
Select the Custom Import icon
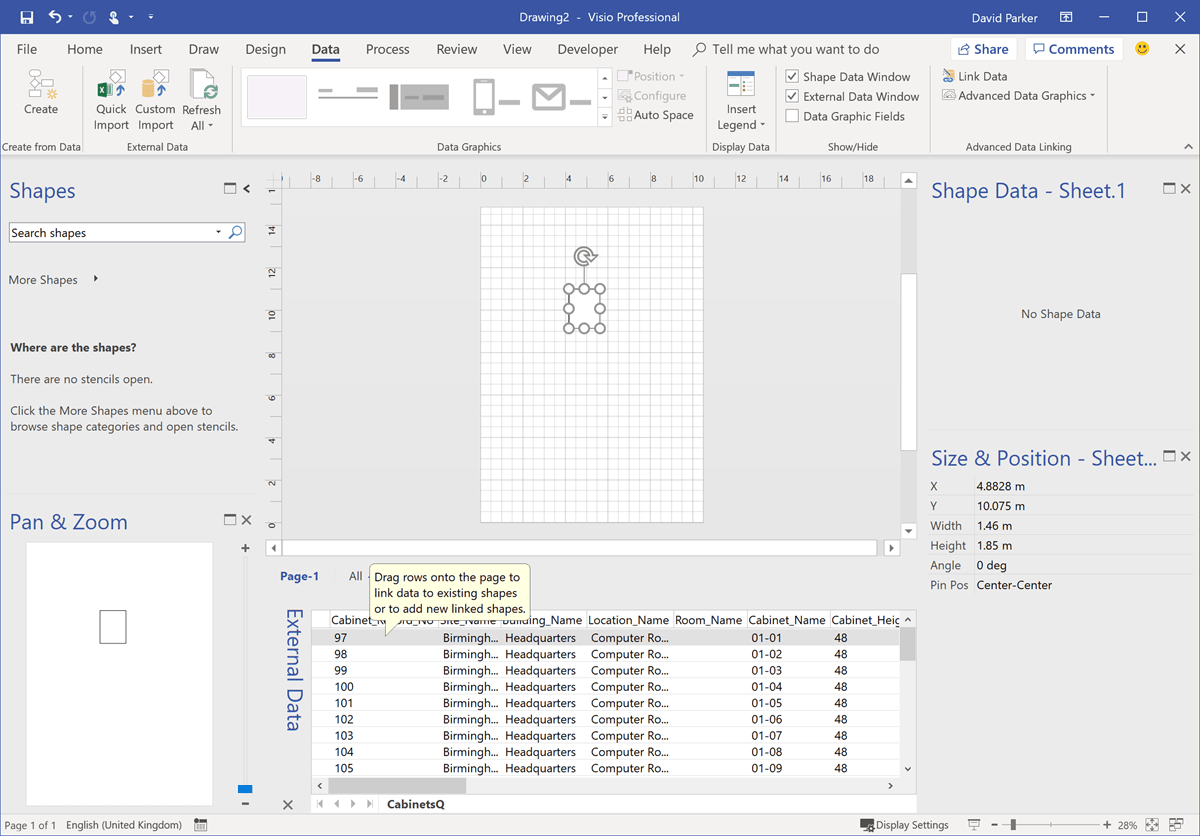pyautogui.click(x=155, y=97)
